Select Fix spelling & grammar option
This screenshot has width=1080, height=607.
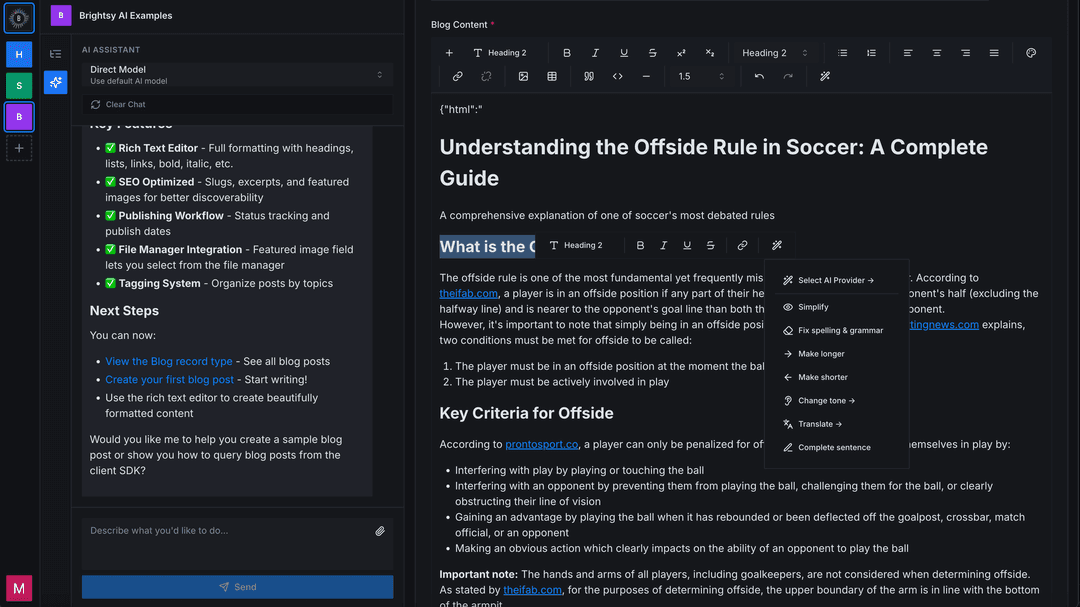(x=840, y=330)
